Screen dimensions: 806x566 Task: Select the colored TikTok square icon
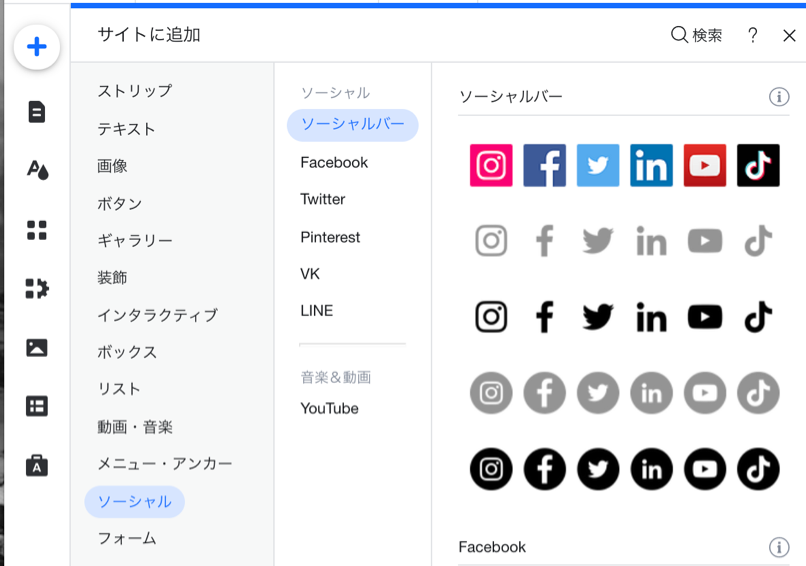click(x=758, y=166)
